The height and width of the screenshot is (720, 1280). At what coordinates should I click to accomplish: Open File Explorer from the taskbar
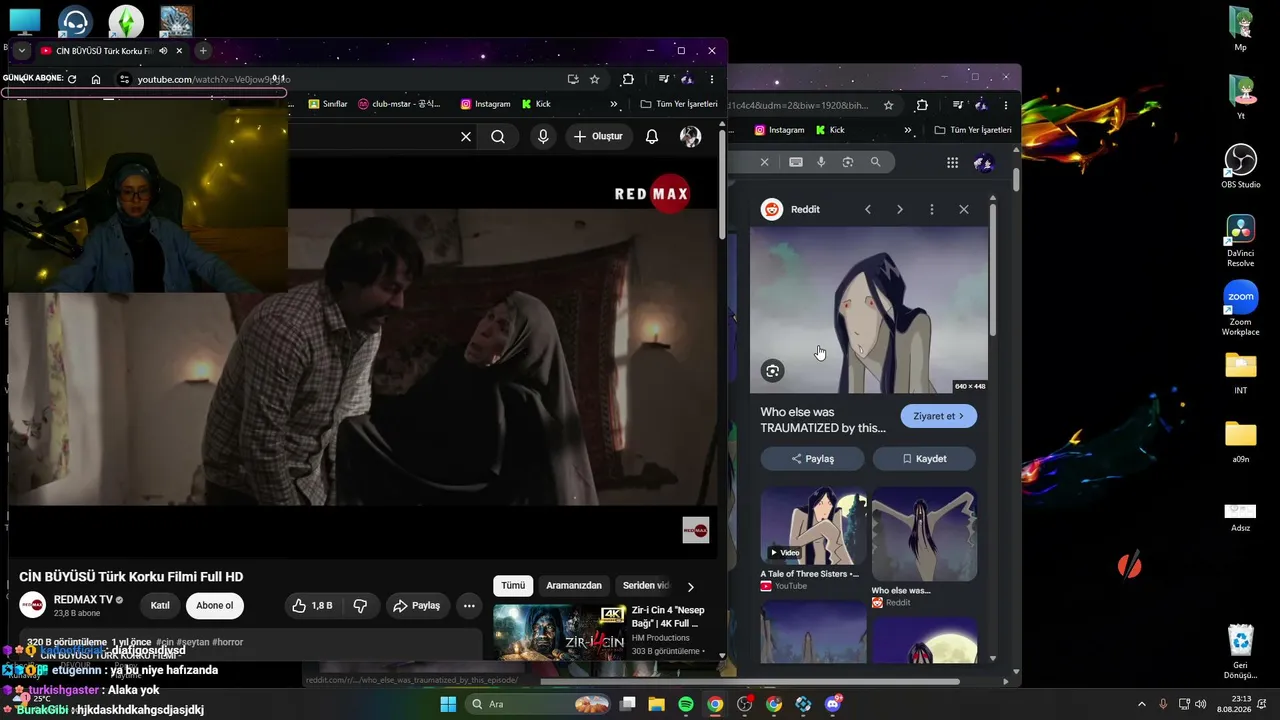pyautogui.click(x=657, y=704)
